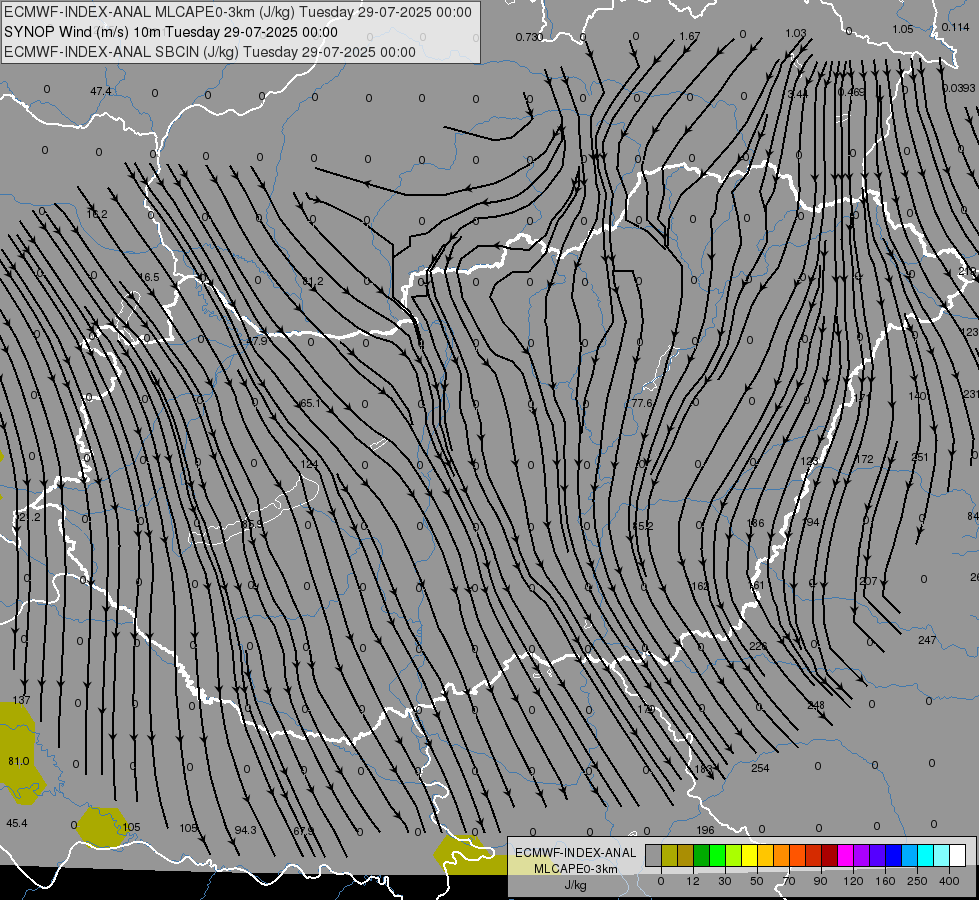Image resolution: width=979 pixels, height=900 pixels.
Task: Click the map value 137
Action: pyautogui.click(x=21, y=700)
